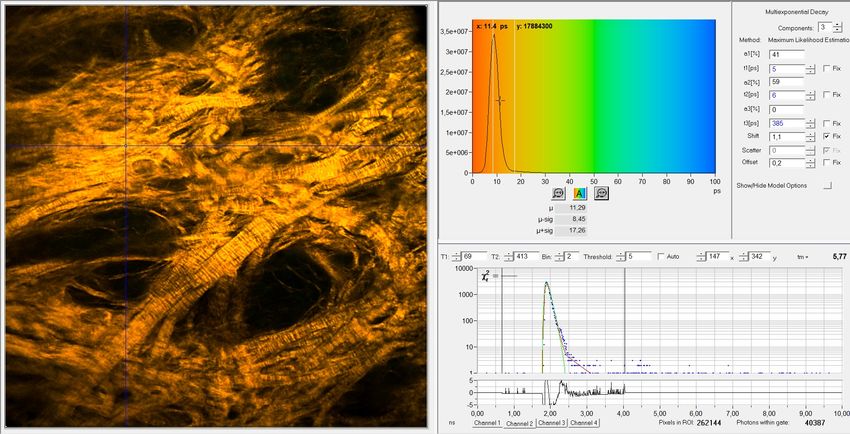Click the magnifier button left of the 'A' button

[558, 193]
